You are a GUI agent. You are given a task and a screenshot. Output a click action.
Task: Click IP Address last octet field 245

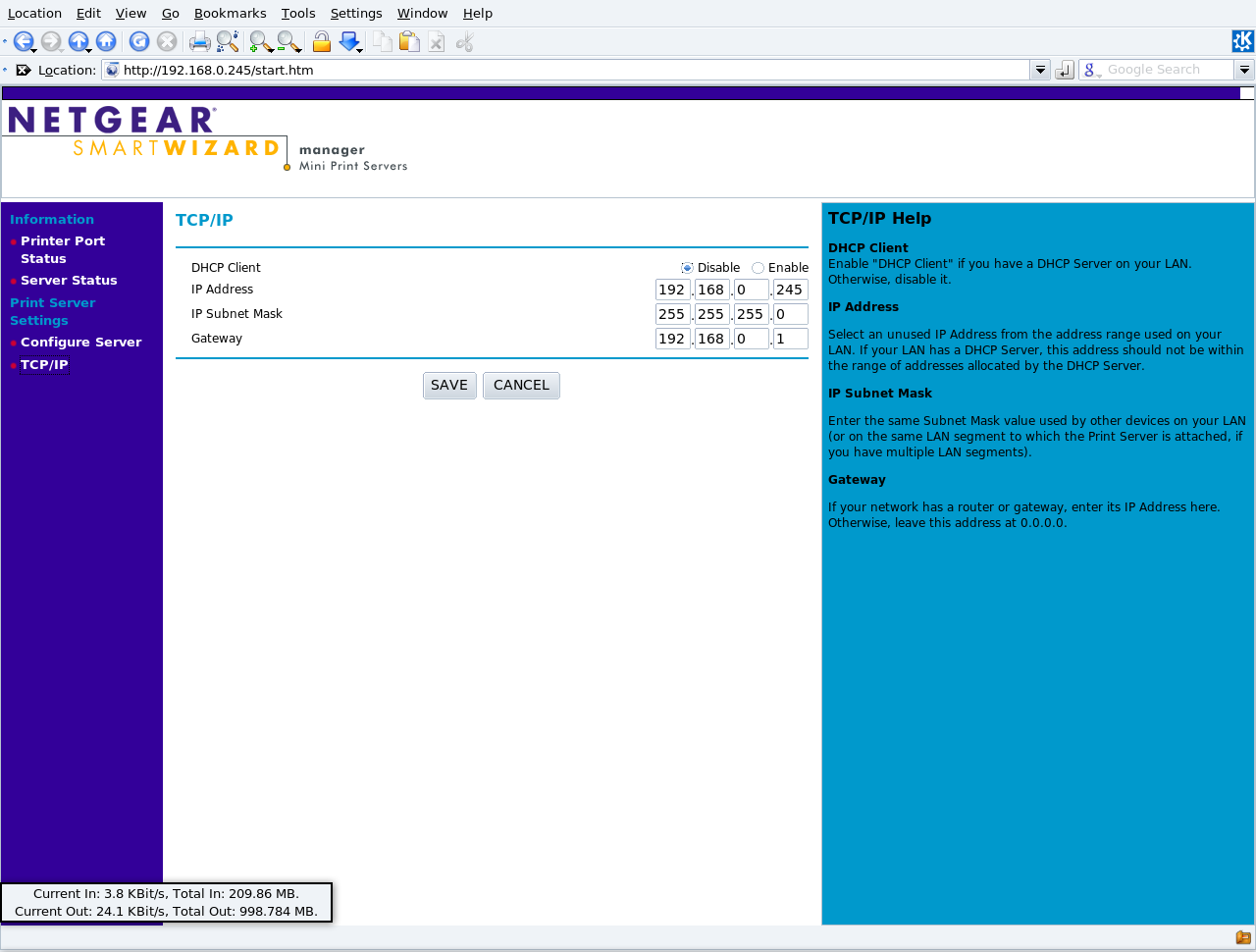tap(791, 290)
